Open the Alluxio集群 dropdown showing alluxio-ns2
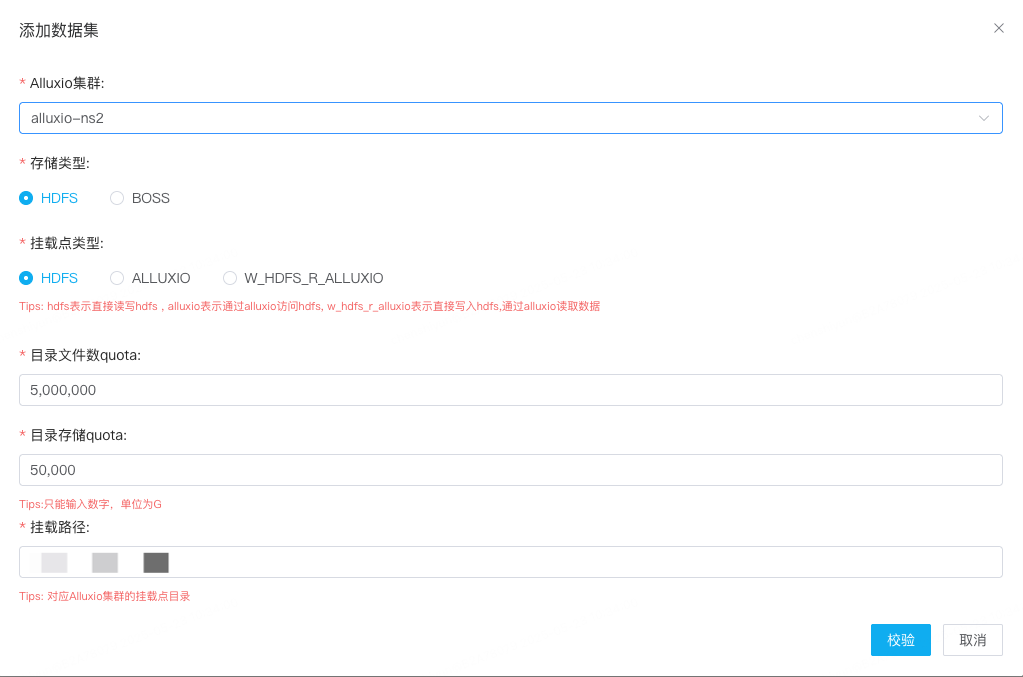Viewport: 1023px width, 677px height. tap(511, 118)
